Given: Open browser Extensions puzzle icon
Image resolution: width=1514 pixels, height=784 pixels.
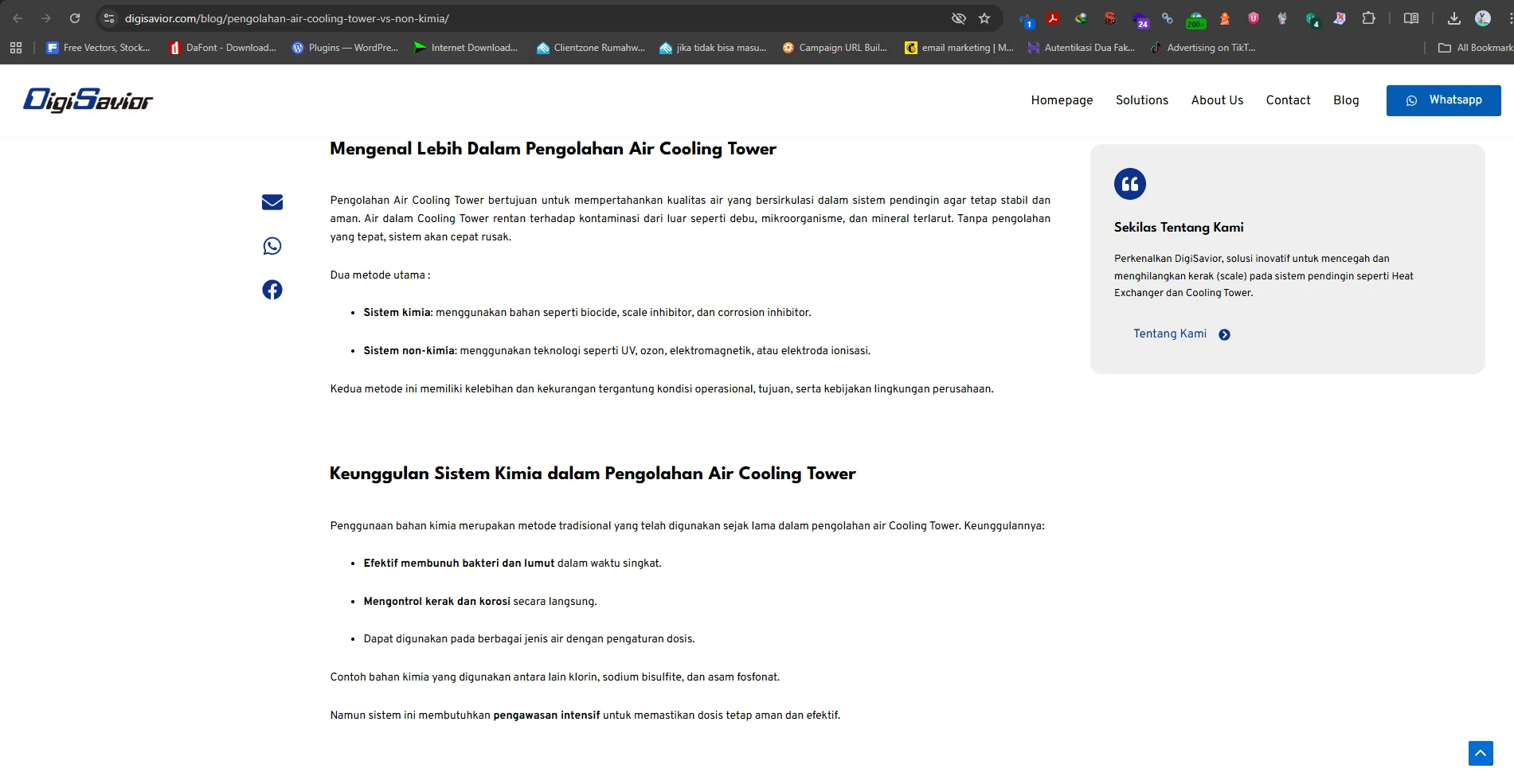Looking at the screenshot, I should tap(1368, 18).
